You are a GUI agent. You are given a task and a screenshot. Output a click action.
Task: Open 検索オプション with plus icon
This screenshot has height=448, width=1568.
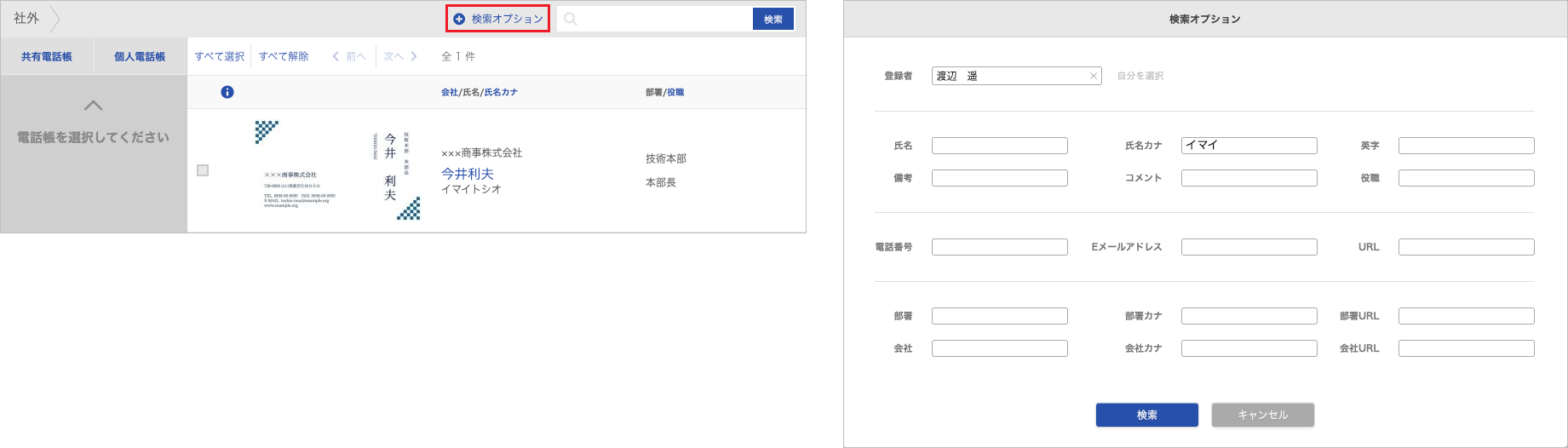tap(498, 19)
